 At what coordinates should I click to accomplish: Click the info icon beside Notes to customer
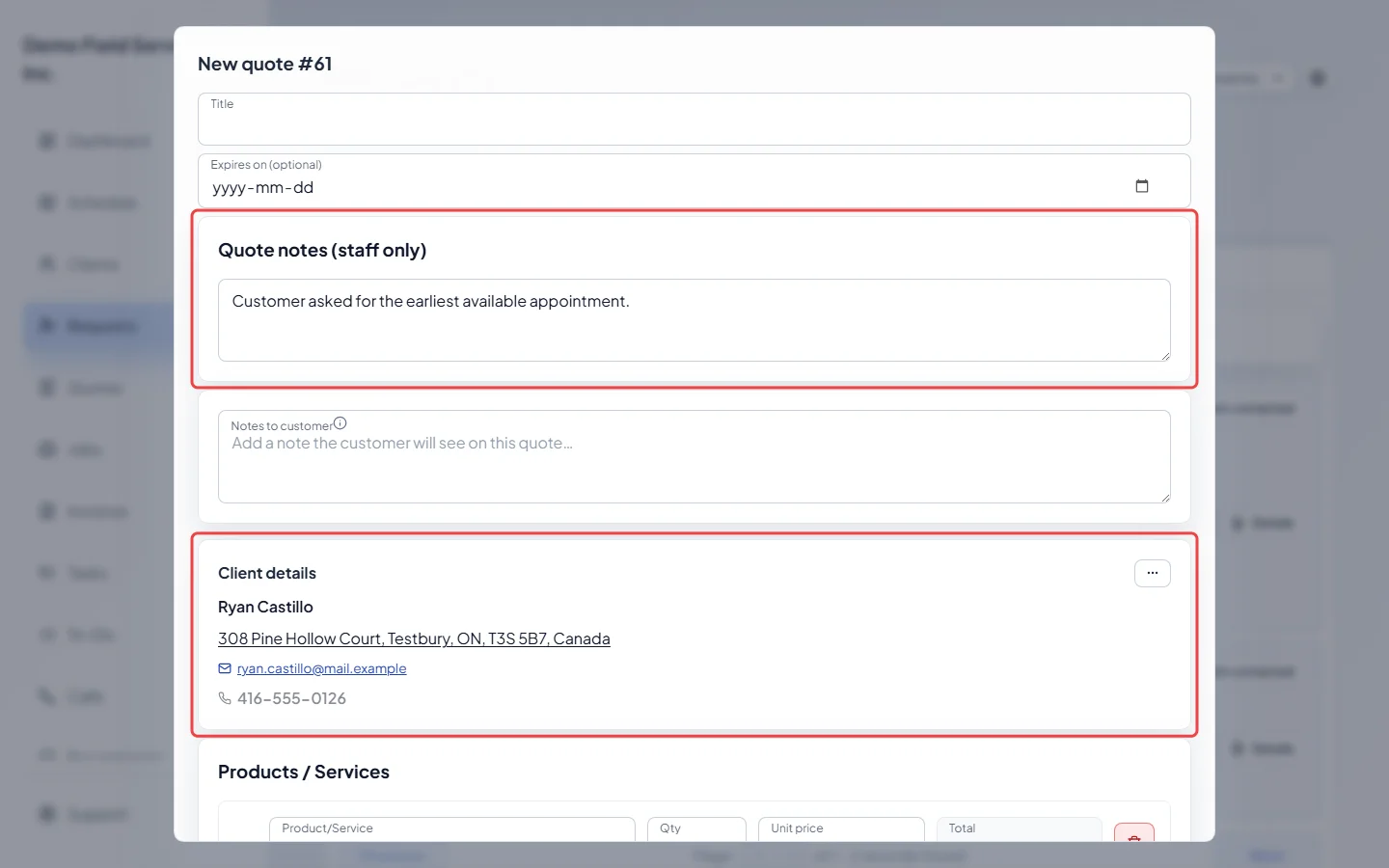[340, 423]
